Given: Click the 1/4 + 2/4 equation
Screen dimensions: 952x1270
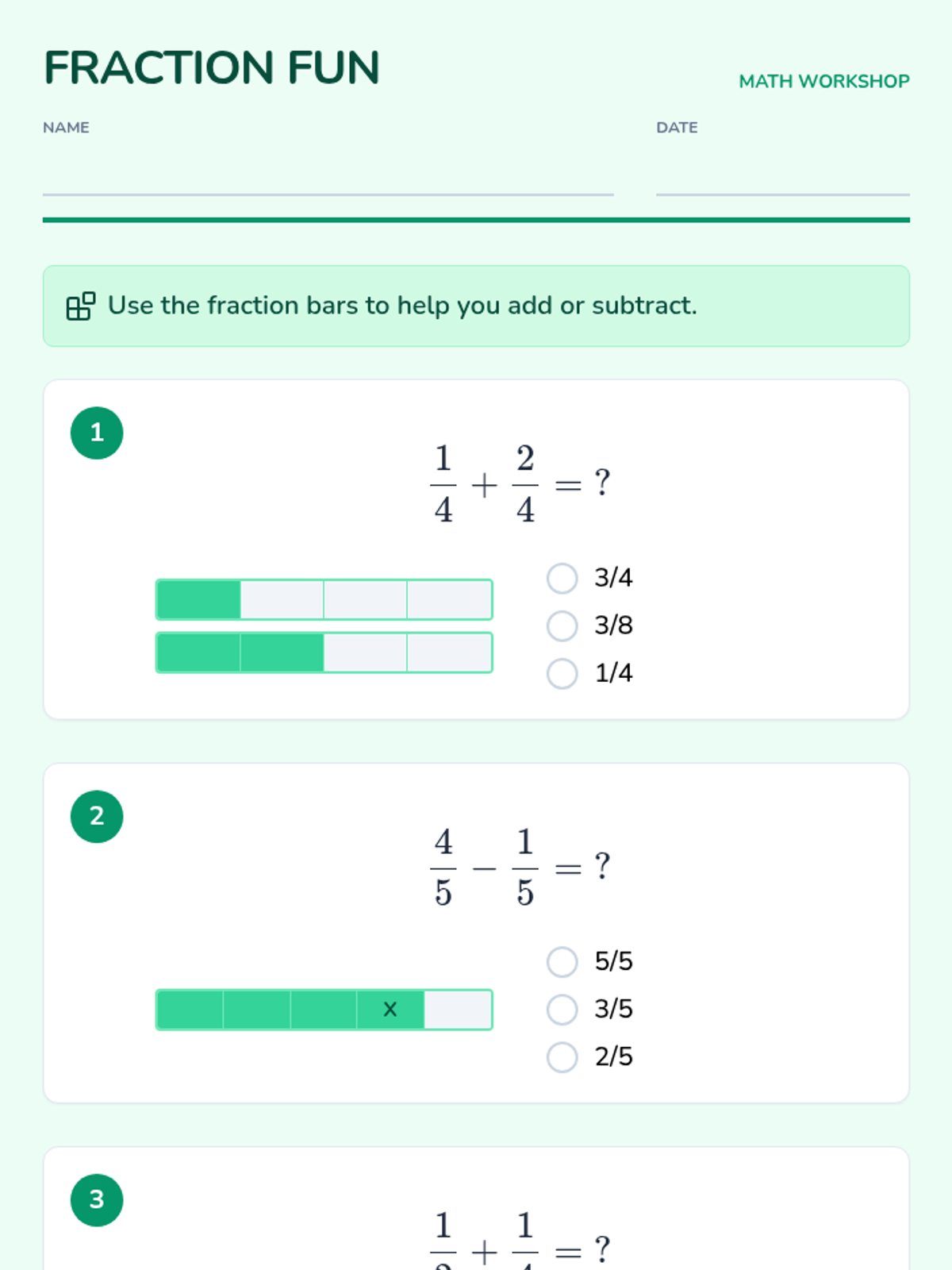Looking at the screenshot, I should pyautogui.click(x=520, y=483).
